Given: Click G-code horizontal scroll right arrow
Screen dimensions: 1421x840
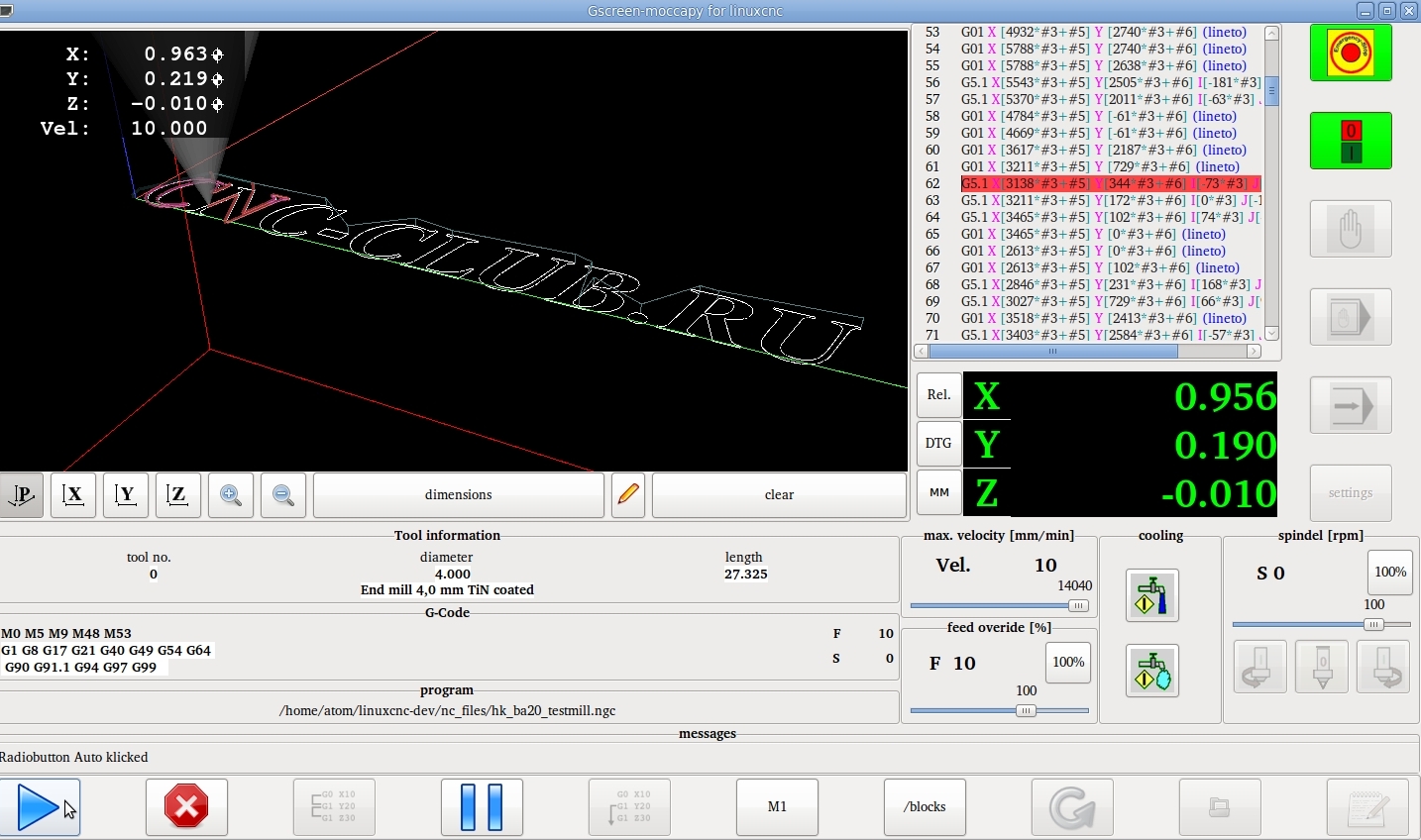Looking at the screenshot, I should [1255, 352].
